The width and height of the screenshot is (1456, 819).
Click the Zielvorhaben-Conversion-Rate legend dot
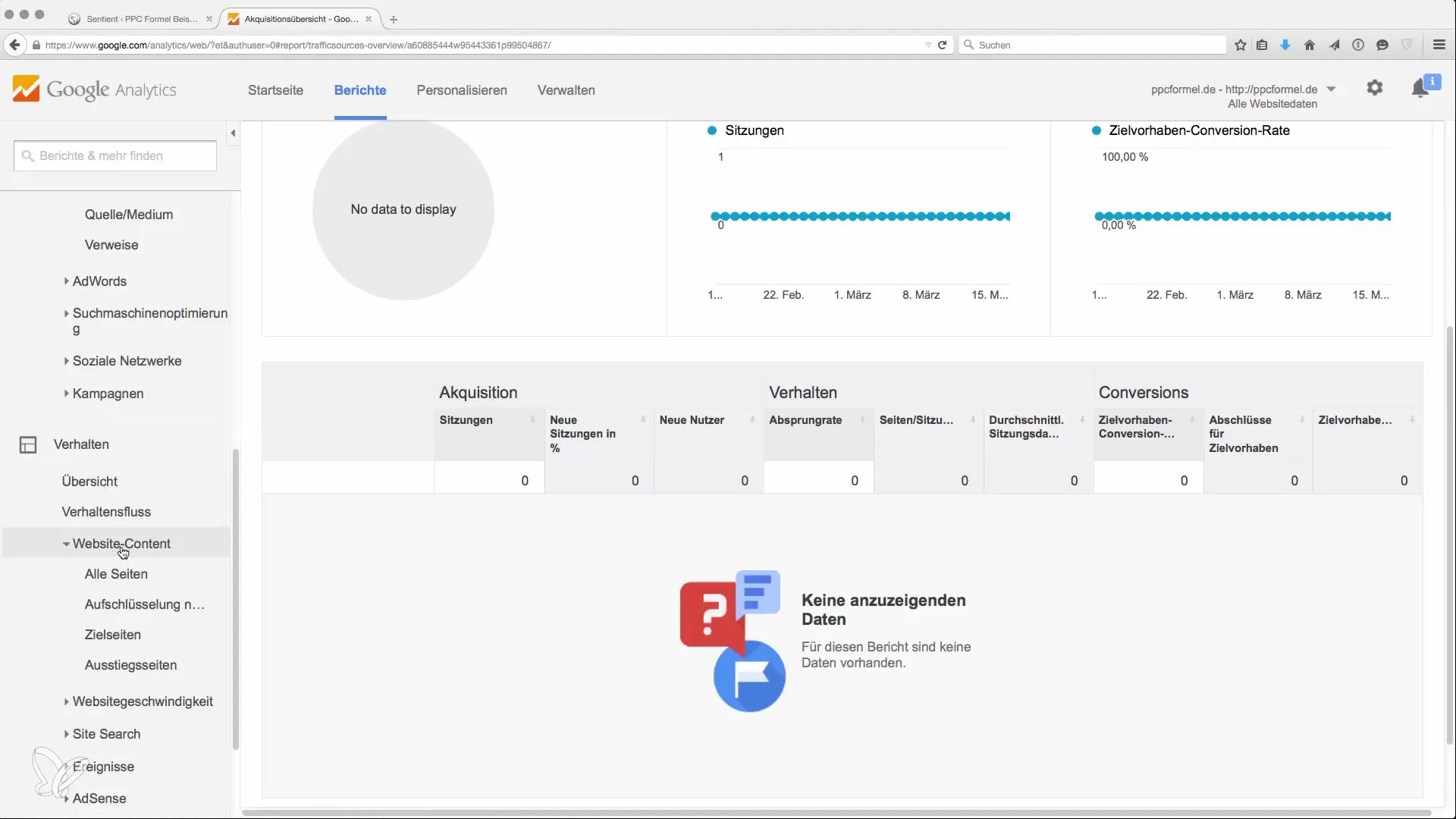pos(1096,130)
